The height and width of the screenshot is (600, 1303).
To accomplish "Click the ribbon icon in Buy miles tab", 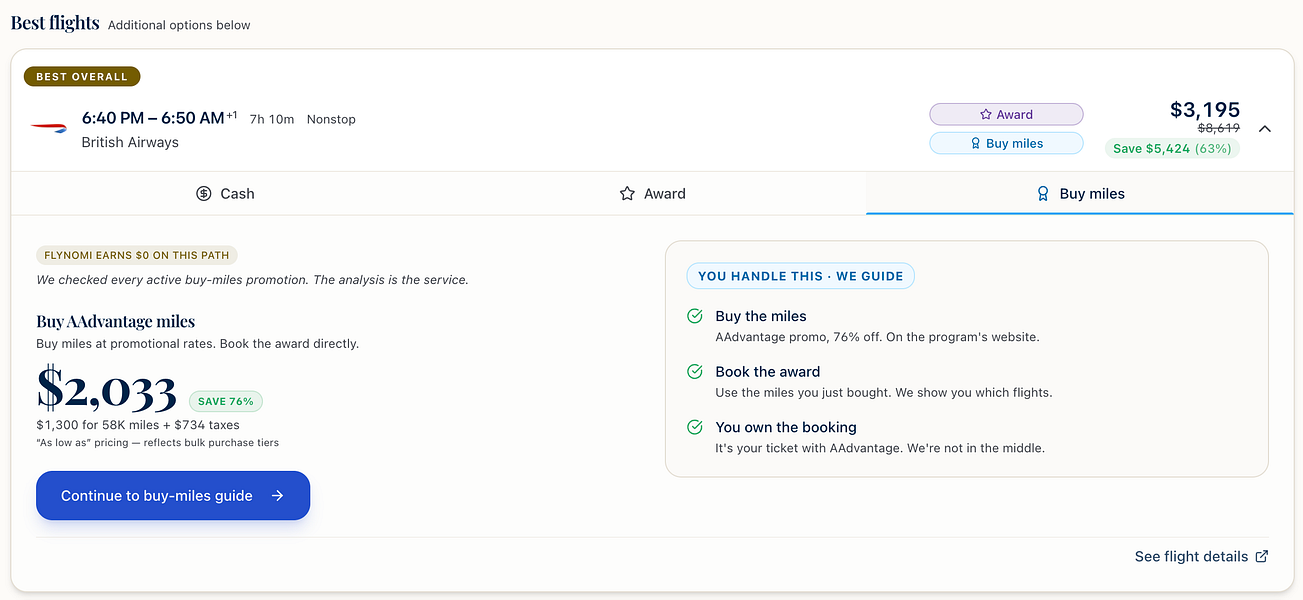I will point(1044,193).
